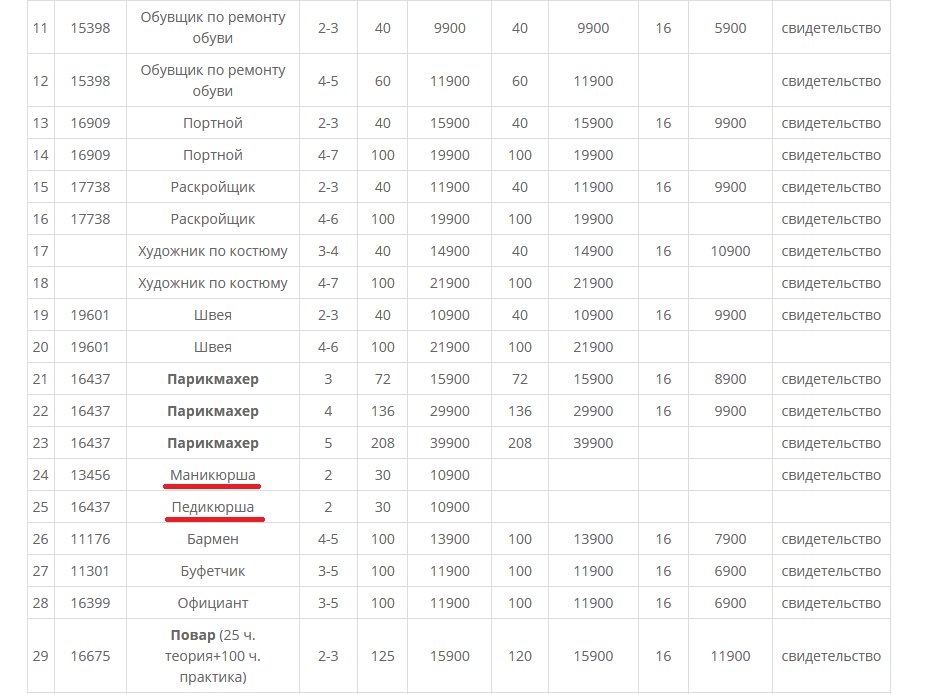This screenshot has width=931, height=694.
Task: Click the Буфетчик profession cell
Action: click(212, 571)
